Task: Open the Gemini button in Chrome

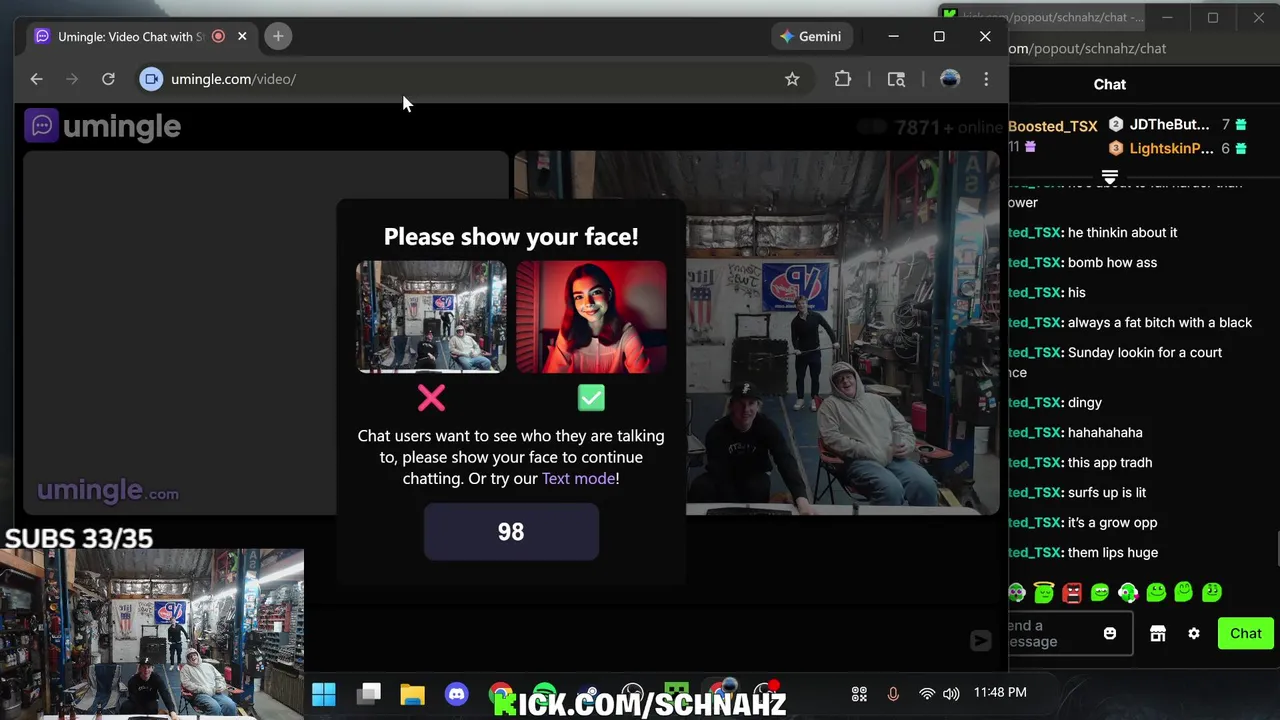Action: click(811, 37)
